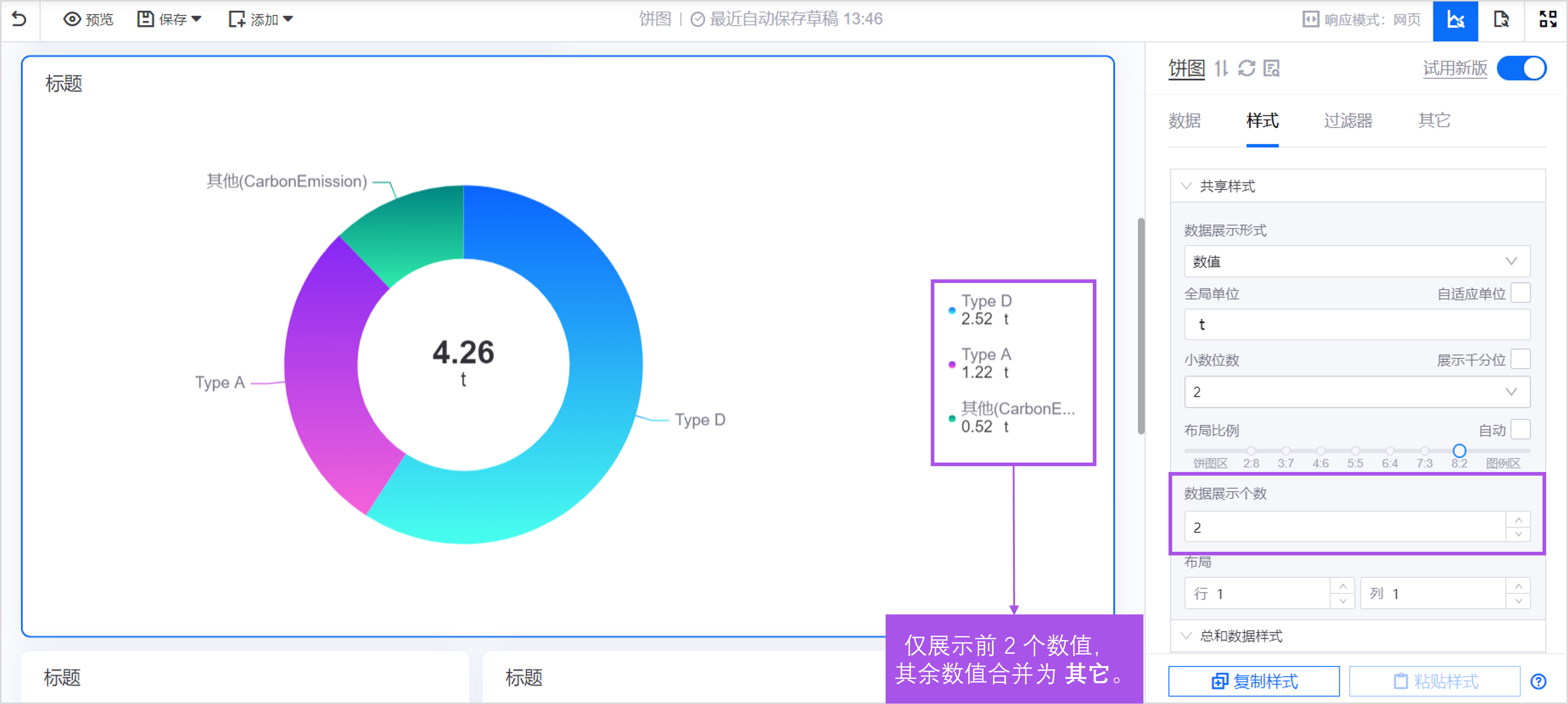The width and height of the screenshot is (1568, 704).
Task: Switch to the 过滤器 tab
Action: (1348, 121)
